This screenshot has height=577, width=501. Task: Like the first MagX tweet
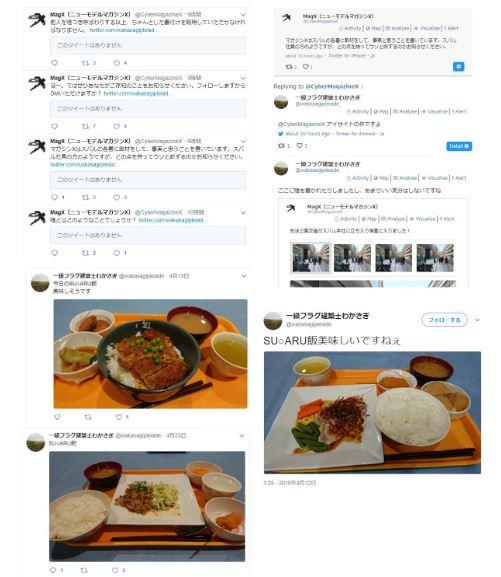[116, 63]
